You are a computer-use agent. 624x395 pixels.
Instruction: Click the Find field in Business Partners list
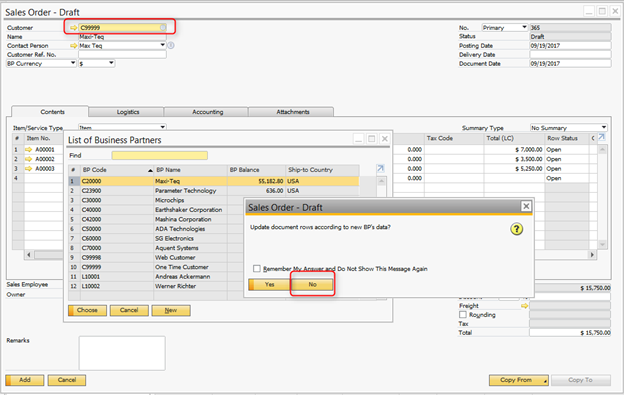(x=160, y=155)
